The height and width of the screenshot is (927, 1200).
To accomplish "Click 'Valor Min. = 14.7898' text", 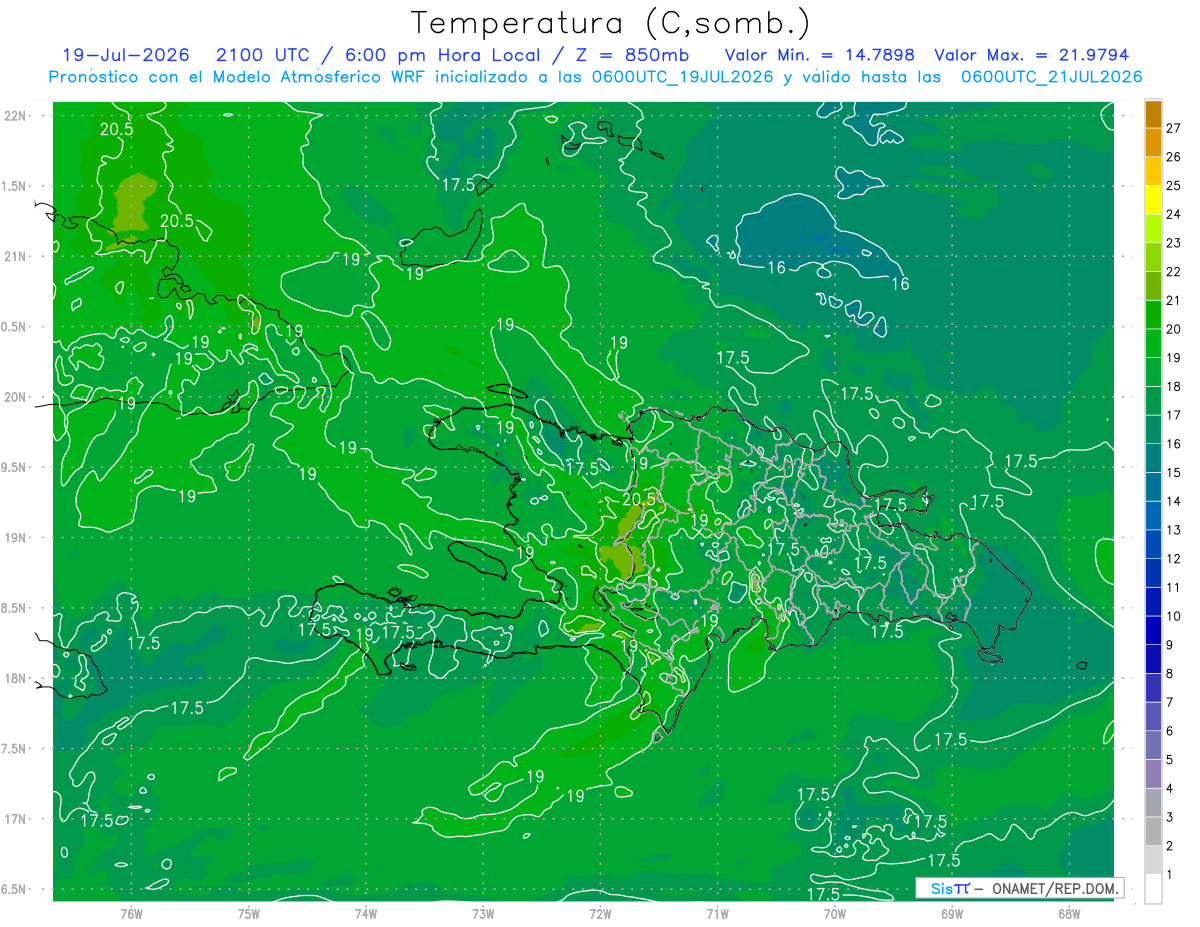I will pos(819,55).
